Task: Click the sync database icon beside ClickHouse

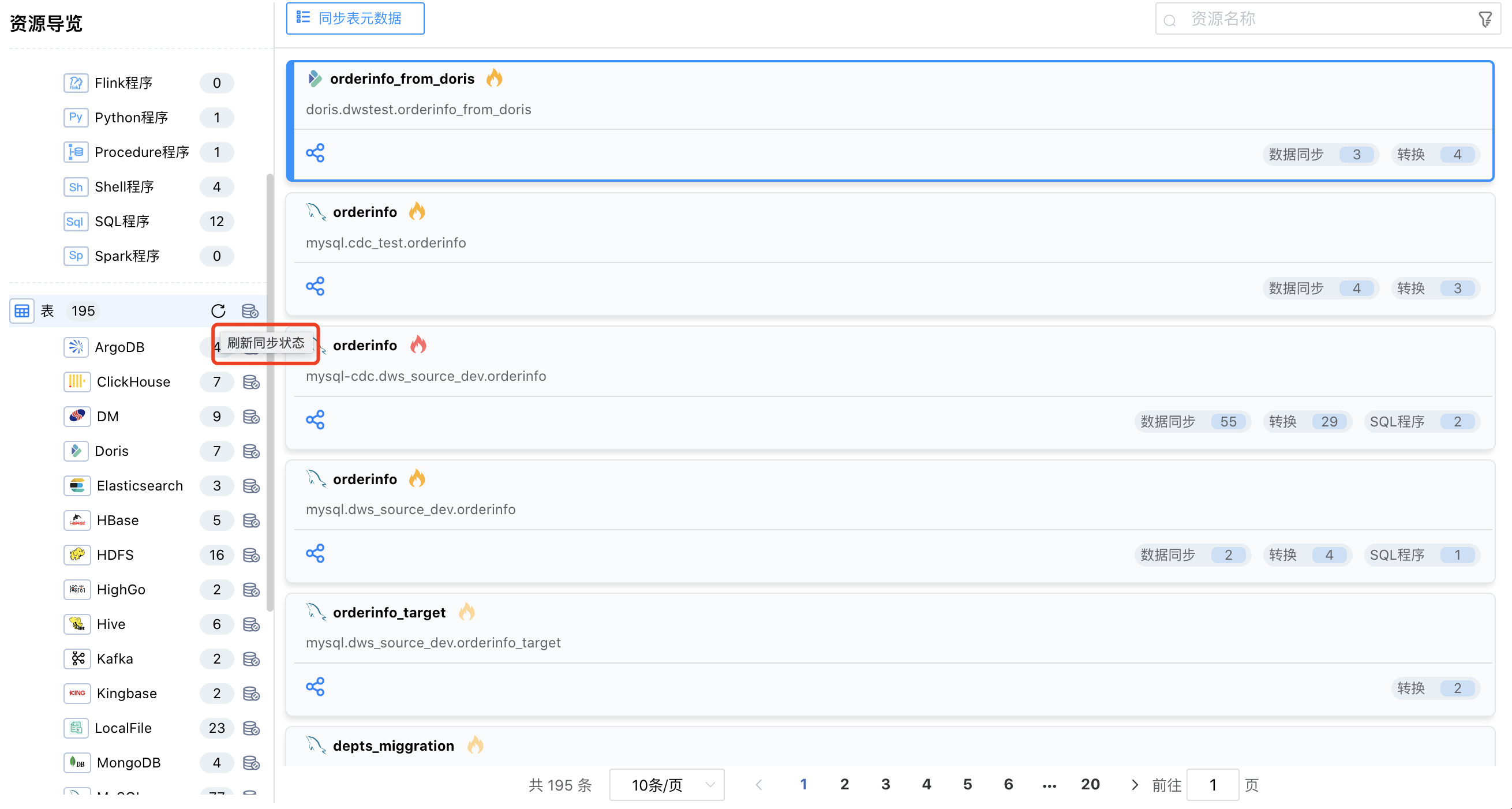Action: pyautogui.click(x=251, y=382)
